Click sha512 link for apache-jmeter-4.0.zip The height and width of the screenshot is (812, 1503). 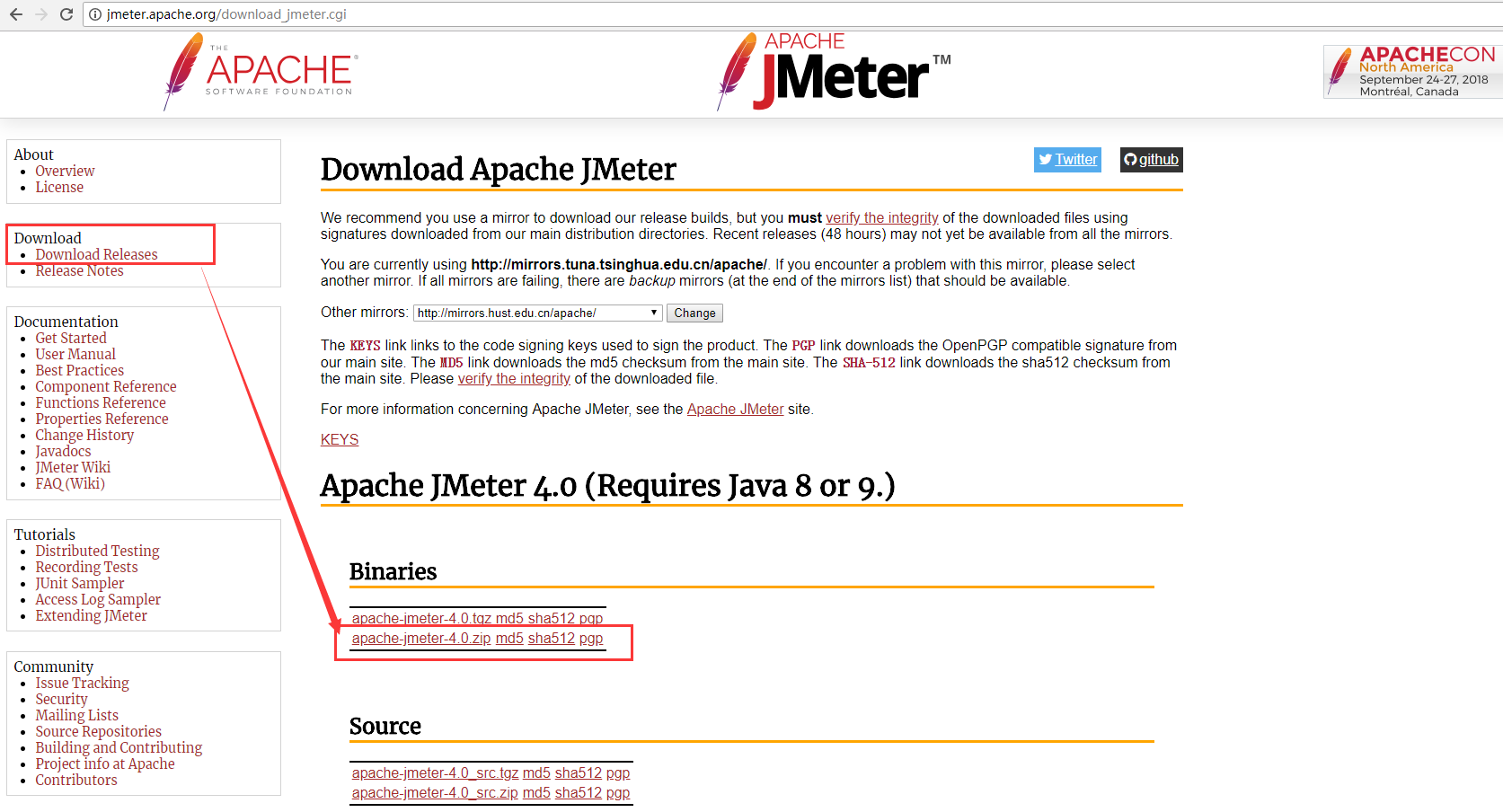551,638
